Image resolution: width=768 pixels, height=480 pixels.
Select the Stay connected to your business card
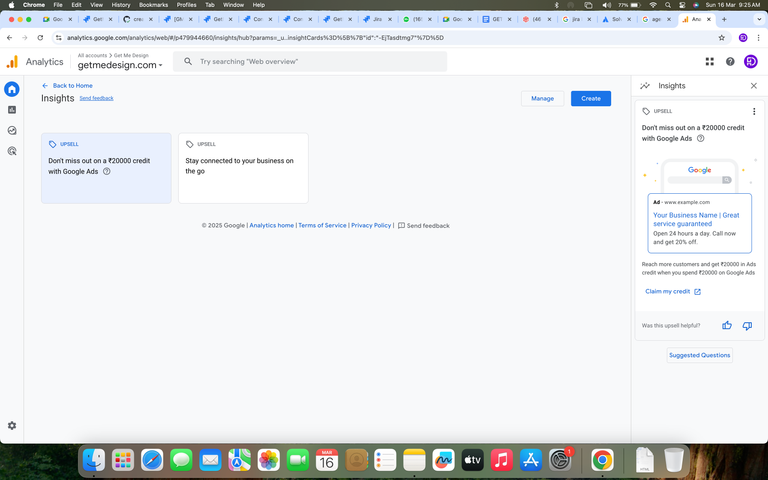(243, 168)
